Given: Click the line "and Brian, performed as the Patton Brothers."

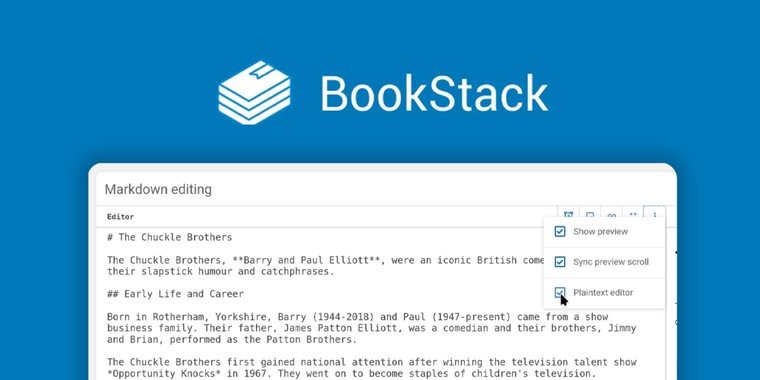Looking at the screenshot, I should tap(232, 339).
